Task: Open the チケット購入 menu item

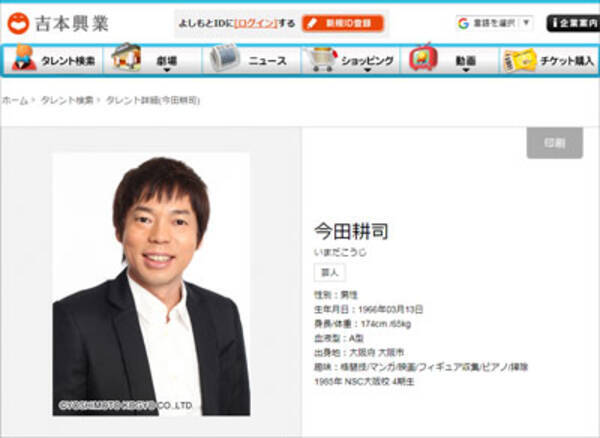Action: point(567,61)
